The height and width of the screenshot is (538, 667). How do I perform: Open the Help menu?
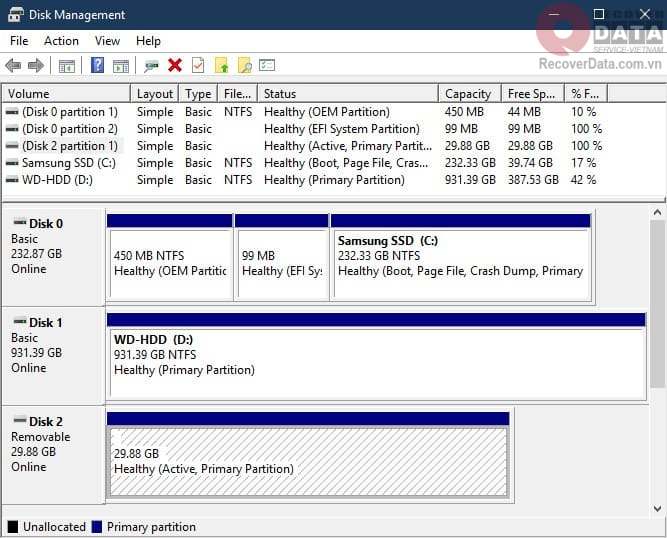coord(148,41)
